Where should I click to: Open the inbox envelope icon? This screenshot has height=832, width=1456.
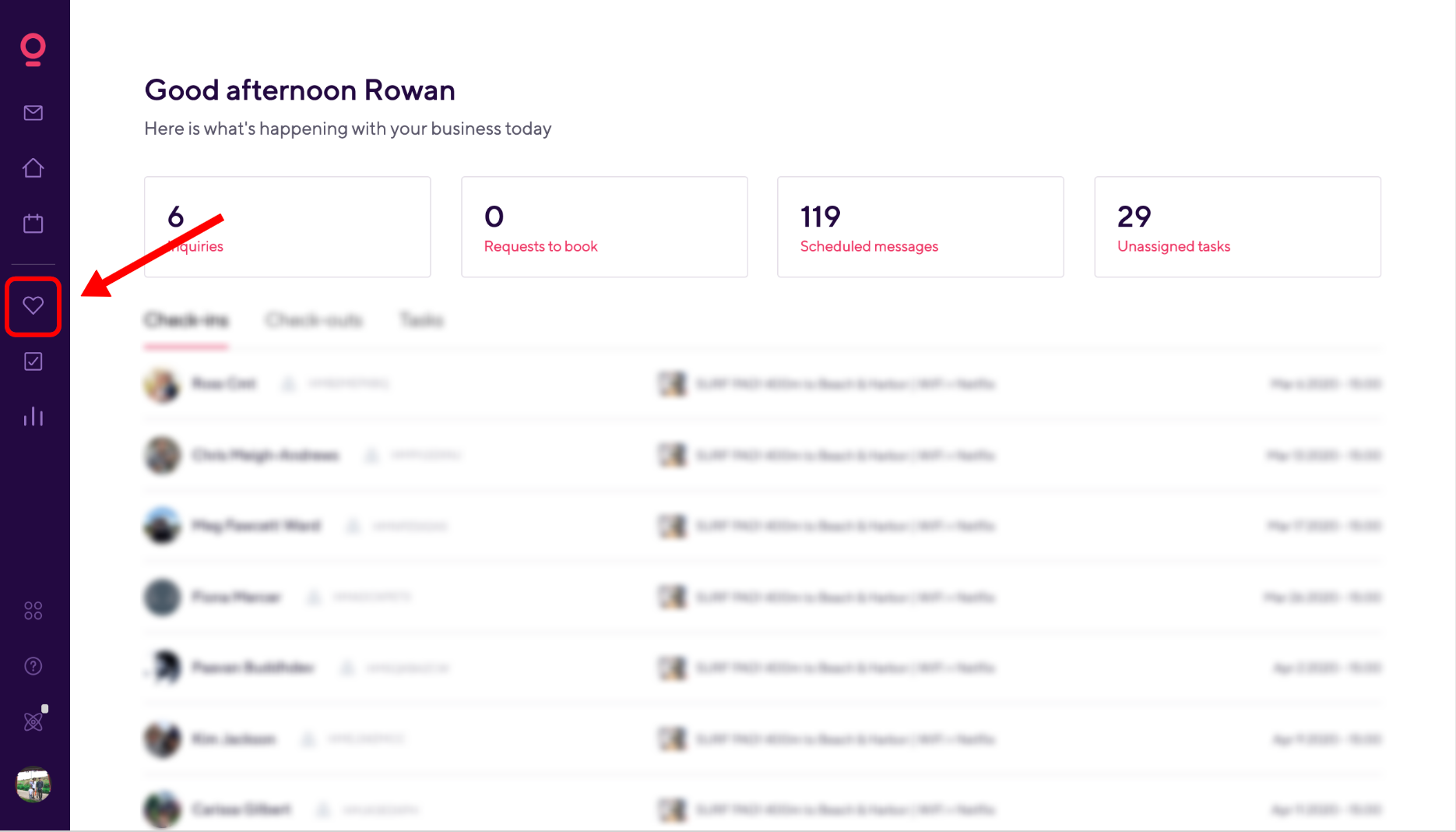33,113
